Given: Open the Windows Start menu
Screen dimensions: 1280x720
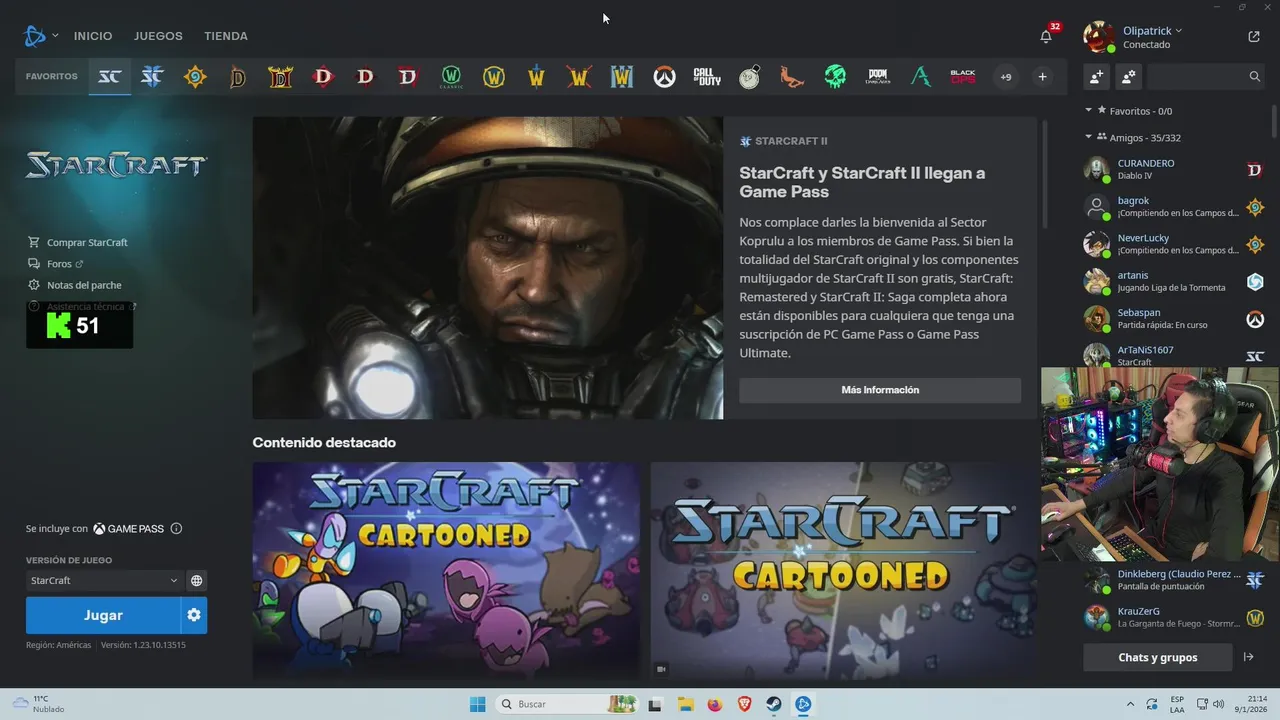Looking at the screenshot, I should 478,704.
